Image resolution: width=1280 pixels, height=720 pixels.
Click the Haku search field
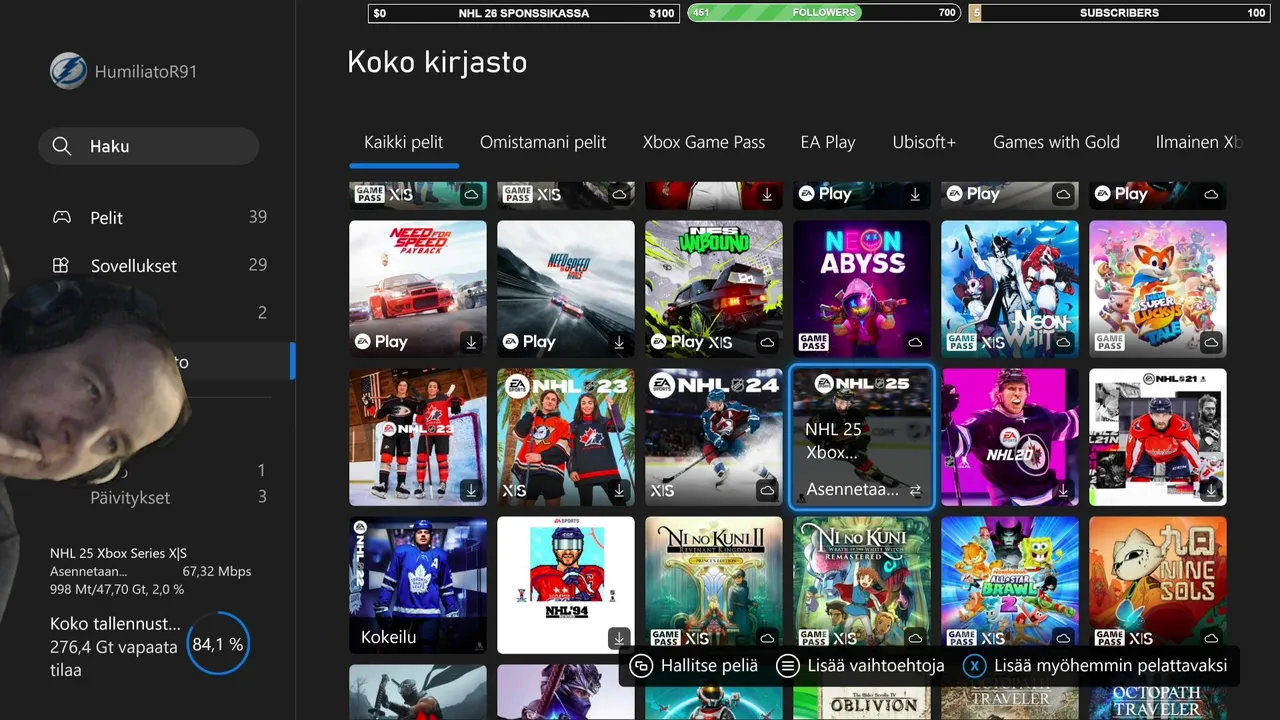(x=148, y=146)
